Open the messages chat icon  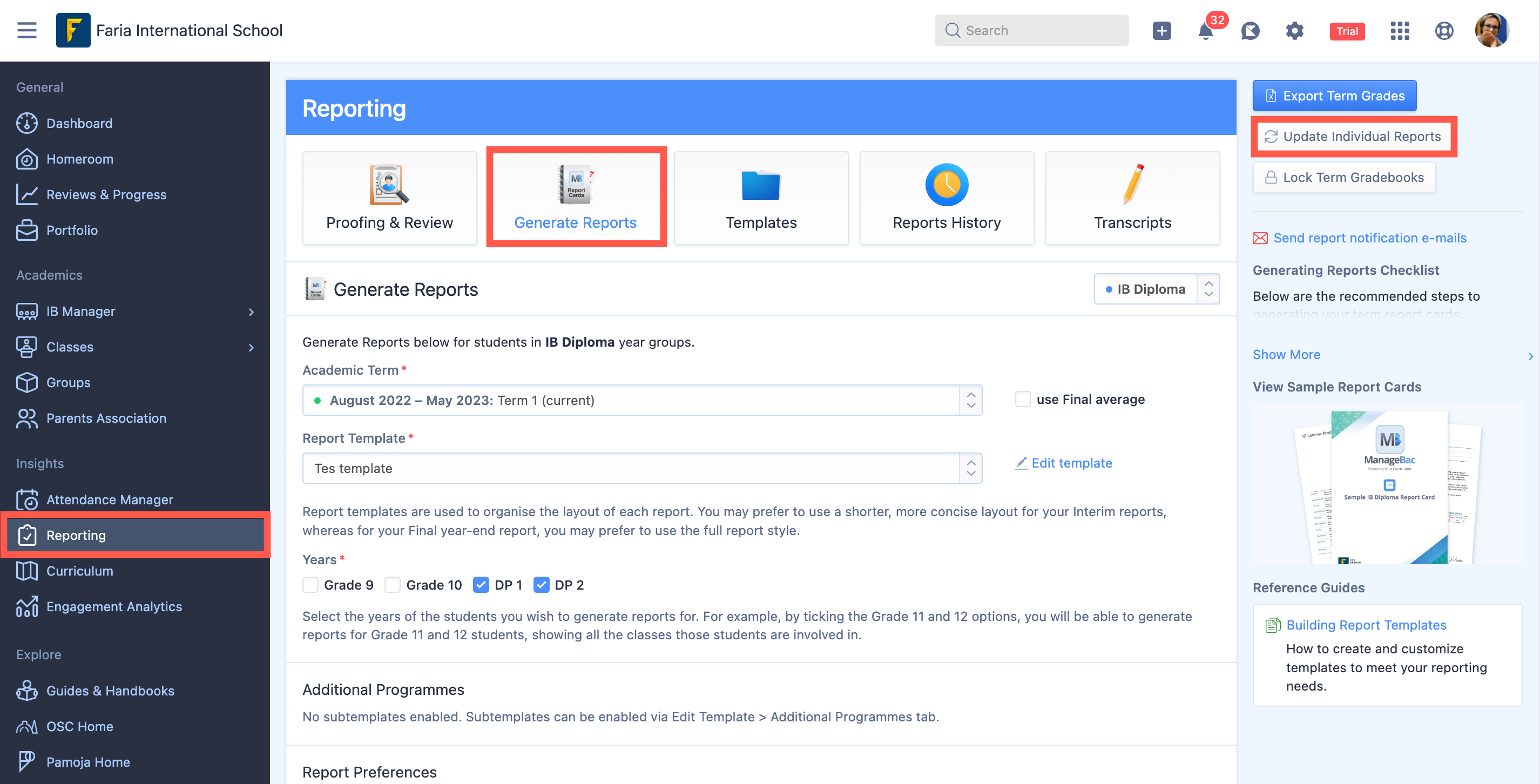pyautogui.click(x=1250, y=30)
